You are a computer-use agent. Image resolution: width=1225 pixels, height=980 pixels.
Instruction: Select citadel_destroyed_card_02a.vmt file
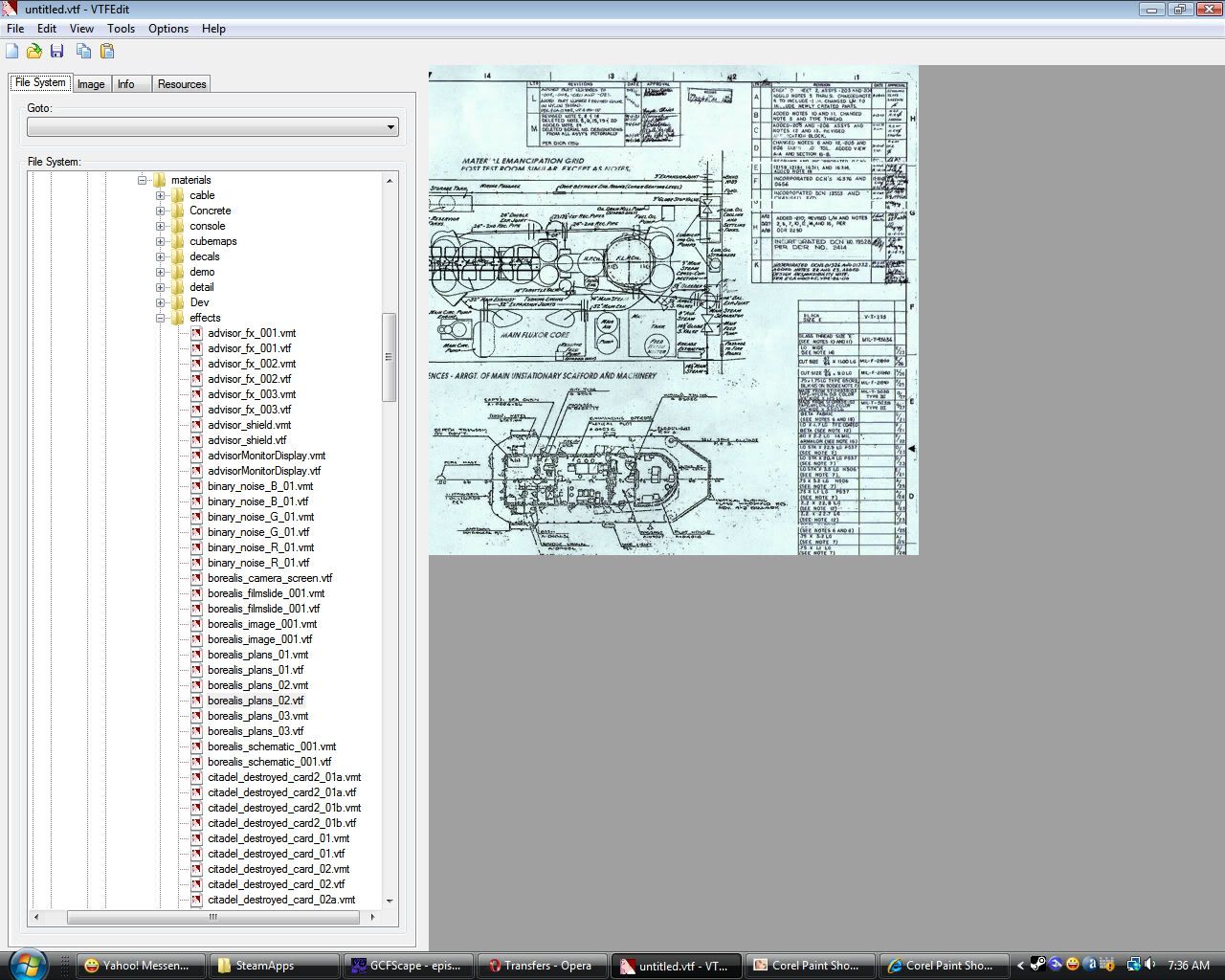coord(281,900)
